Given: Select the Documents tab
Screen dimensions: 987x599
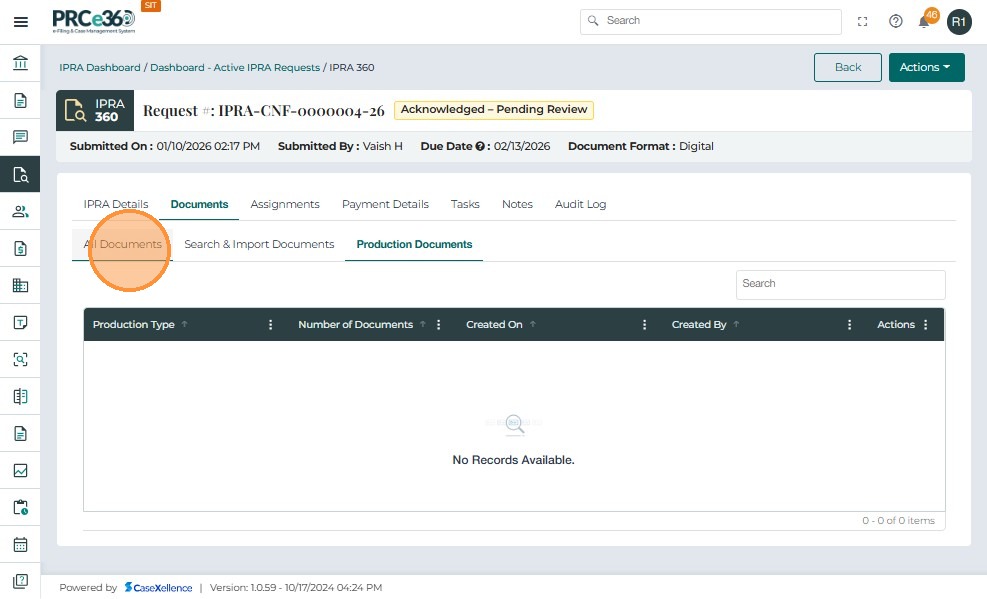Looking at the screenshot, I should pos(199,204).
